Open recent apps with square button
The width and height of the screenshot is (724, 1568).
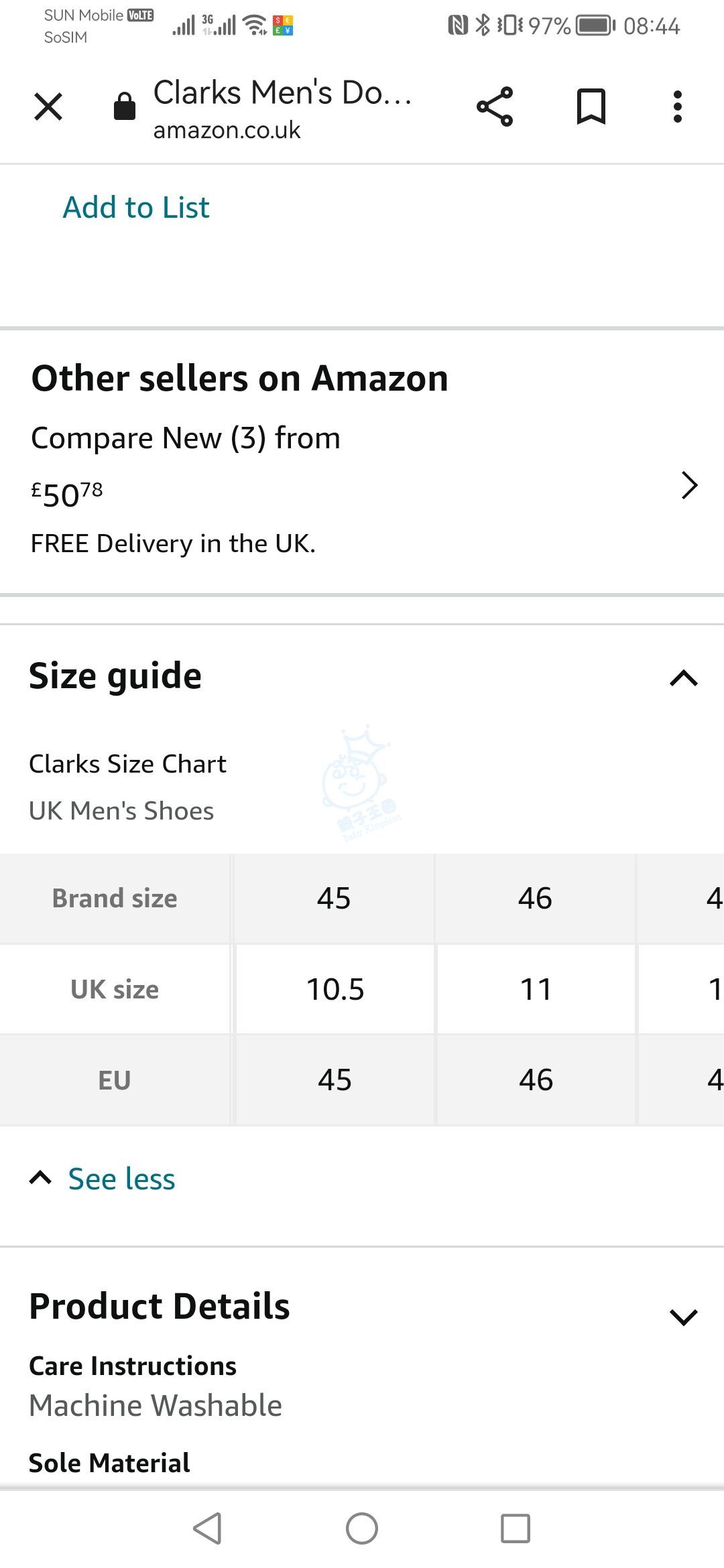[x=516, y=1528]
